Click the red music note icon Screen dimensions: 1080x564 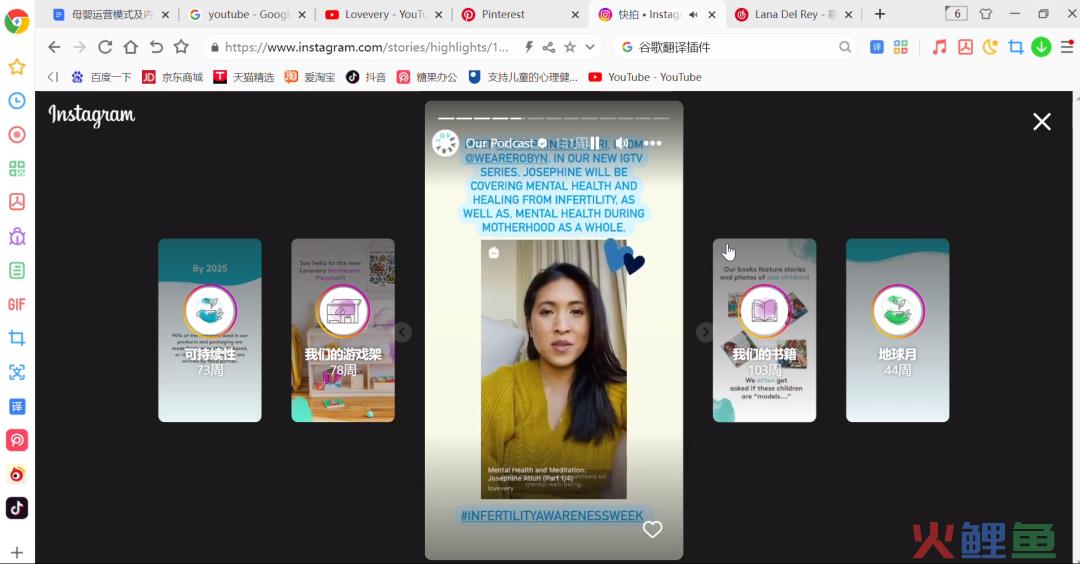939,47
